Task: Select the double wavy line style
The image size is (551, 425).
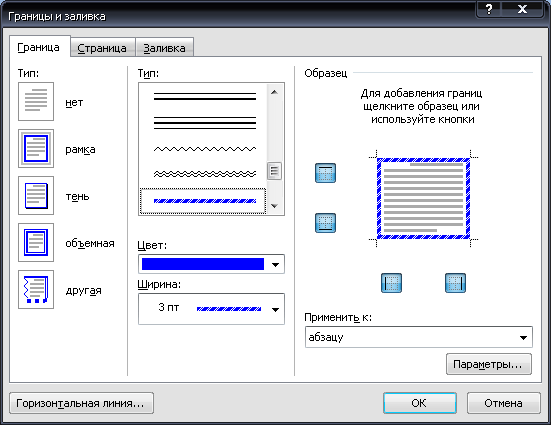Action: pyautogui.click(x=205, y=174)
